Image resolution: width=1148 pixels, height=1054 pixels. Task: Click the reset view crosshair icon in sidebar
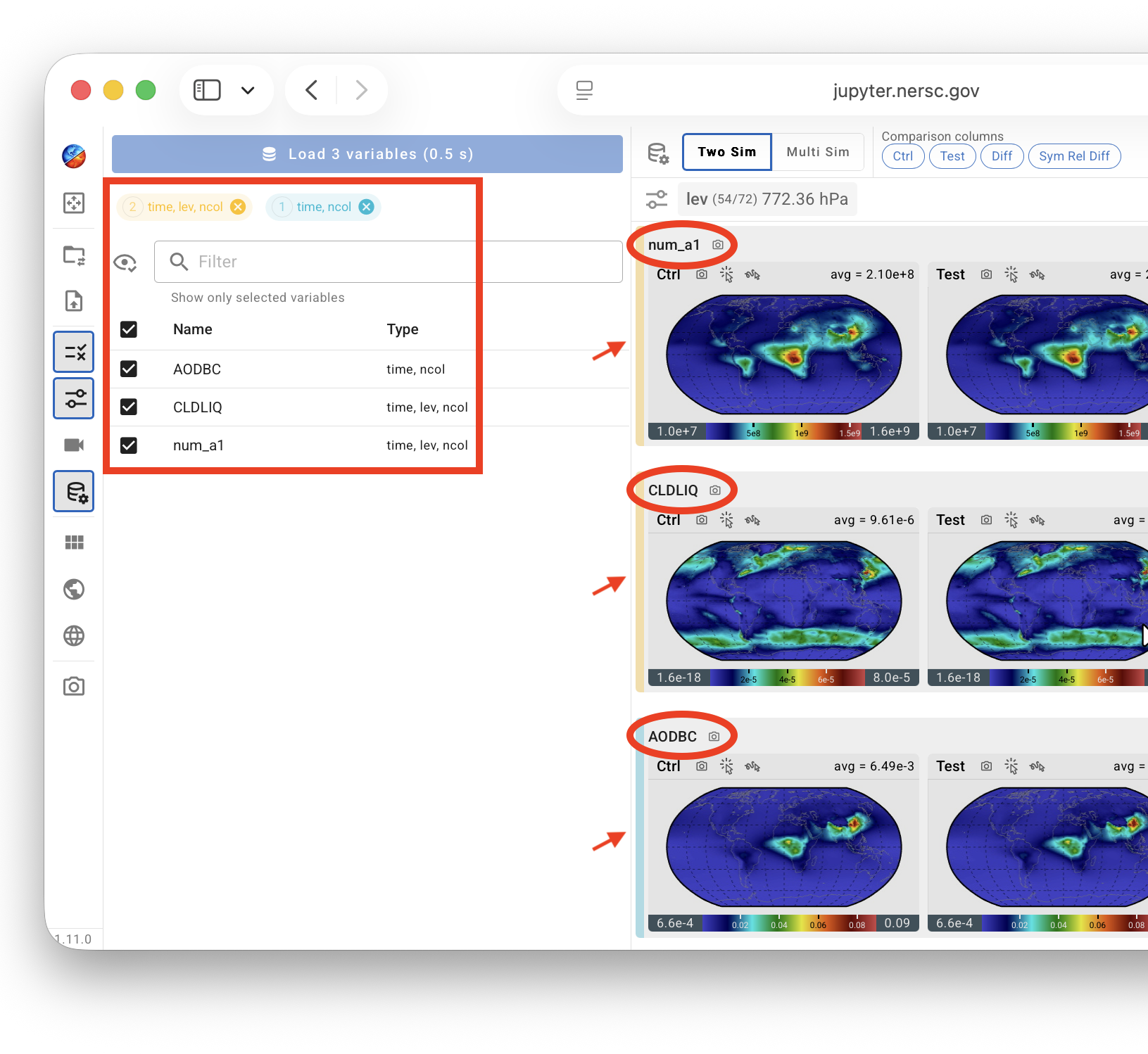tap(74, 203)
